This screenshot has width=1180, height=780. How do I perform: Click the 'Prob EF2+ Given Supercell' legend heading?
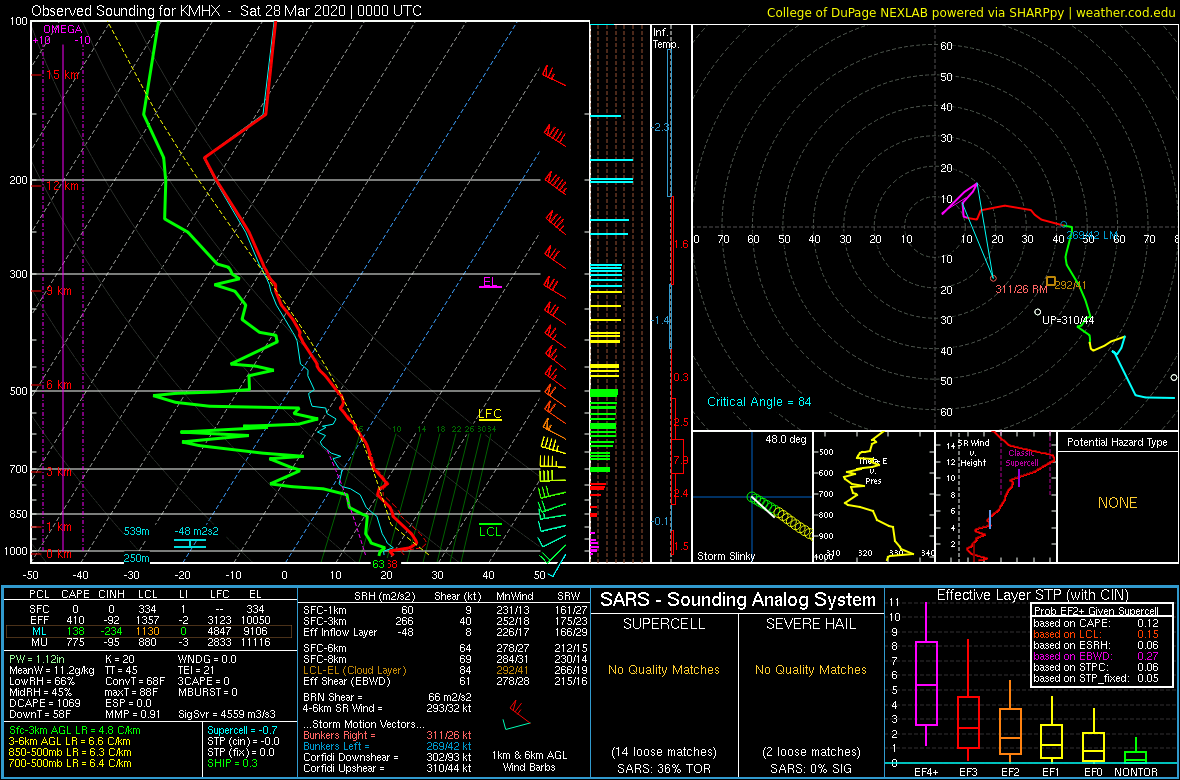pos(1096,611)
